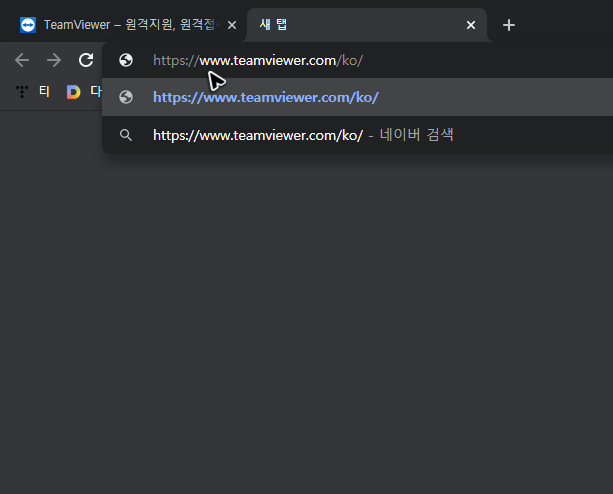613x494 pixels.
Task: Open the blue teamviewer.com/ko/ URL suggestion
Action: point(357,97)
